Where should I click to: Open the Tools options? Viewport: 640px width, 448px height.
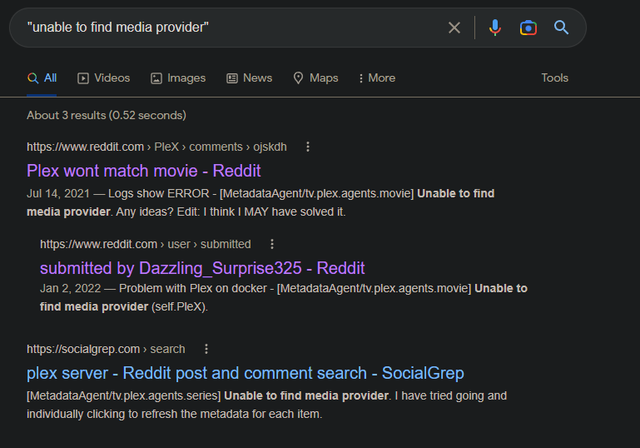(555, 78)
